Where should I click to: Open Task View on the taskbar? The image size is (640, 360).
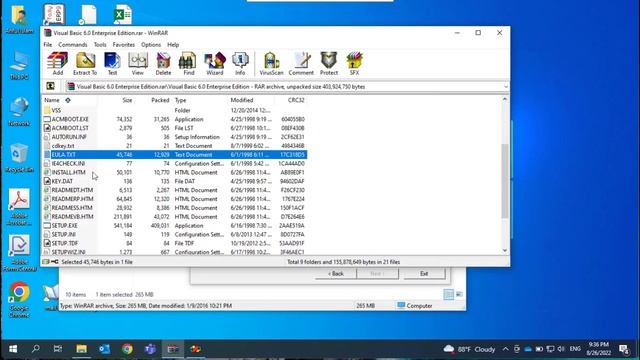58,349
